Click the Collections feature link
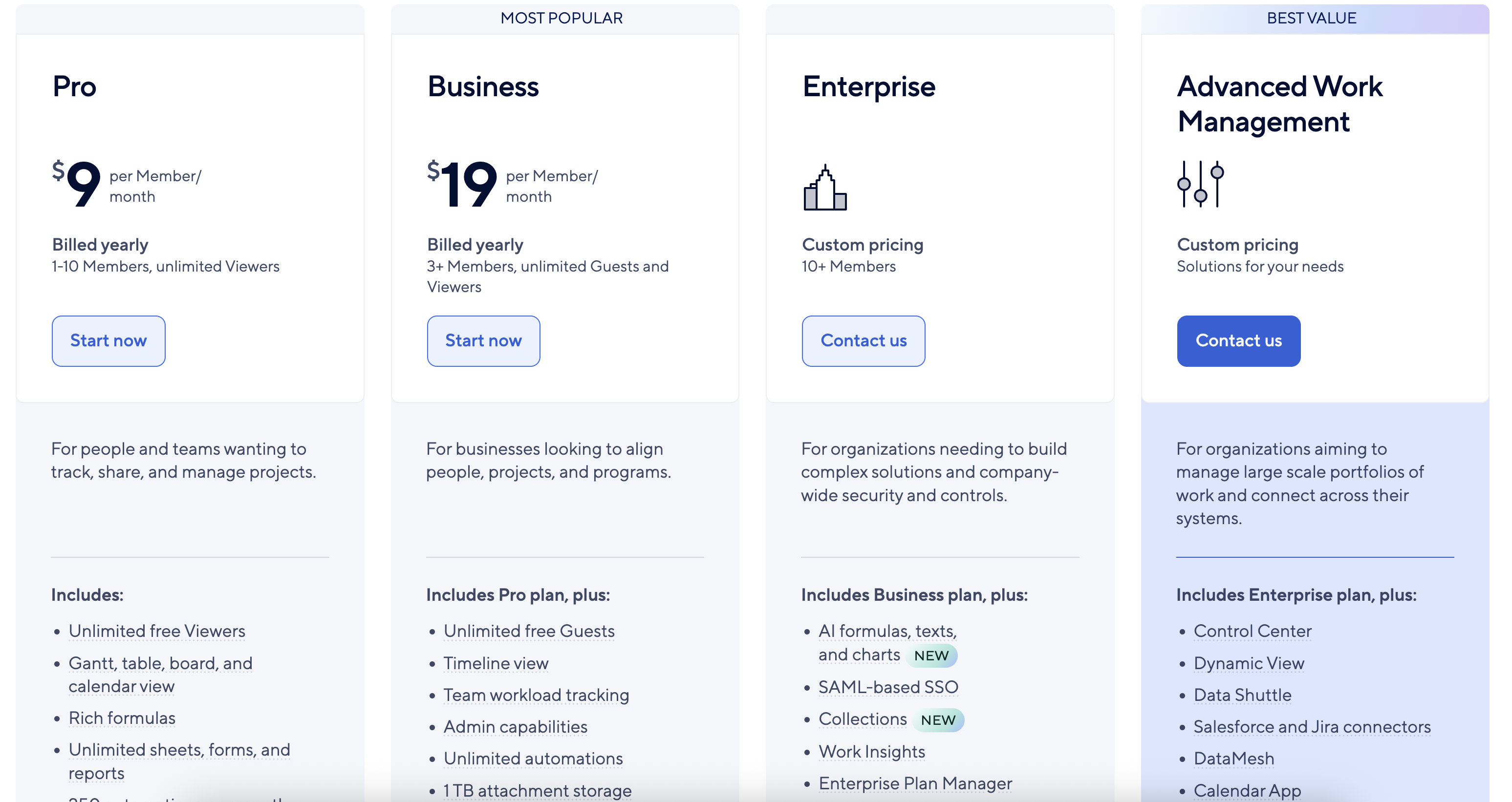Viewport: 1512px width, 802px height. pos(863,718)
